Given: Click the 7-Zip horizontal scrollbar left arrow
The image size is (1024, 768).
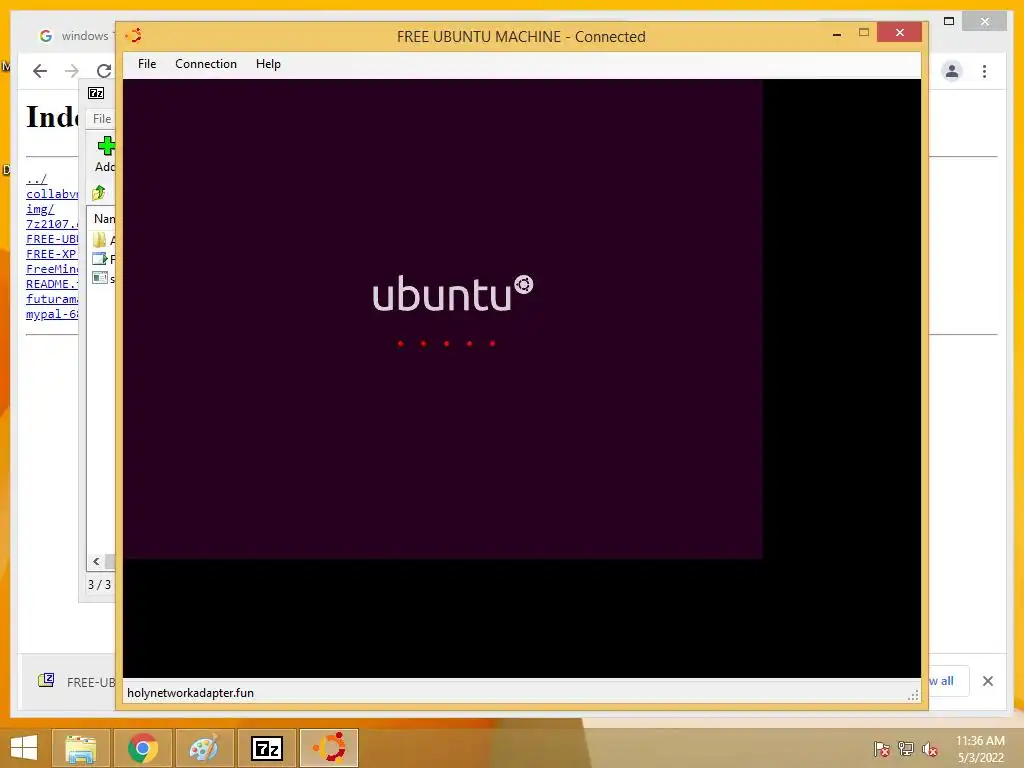Looking at the screenshot, I should click(96, 562).
